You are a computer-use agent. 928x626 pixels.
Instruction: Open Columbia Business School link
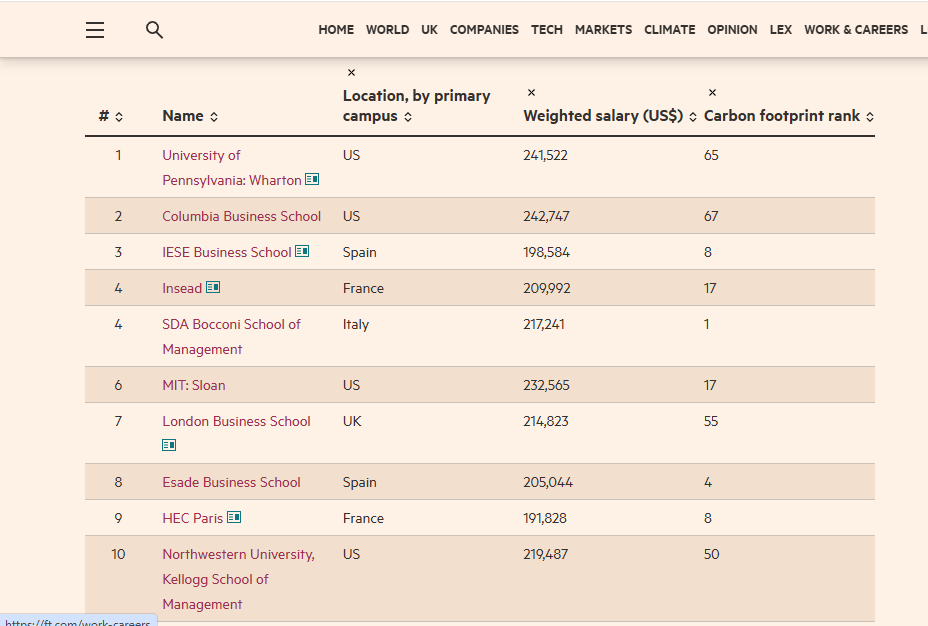[241, 216]
